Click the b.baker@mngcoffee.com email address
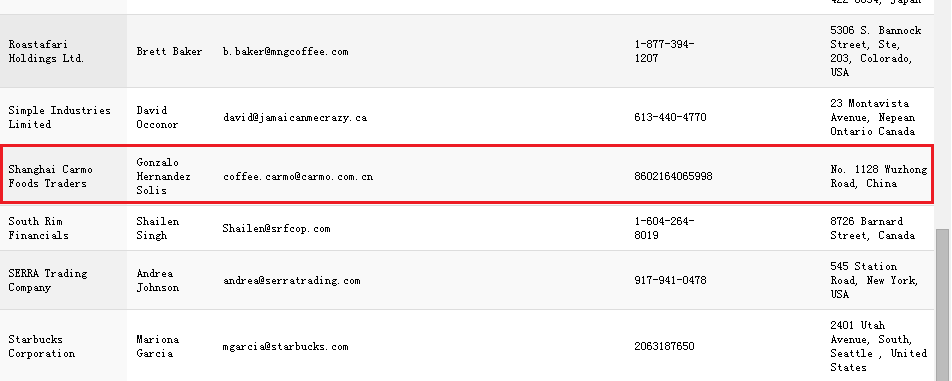 (x=285, y=52)
